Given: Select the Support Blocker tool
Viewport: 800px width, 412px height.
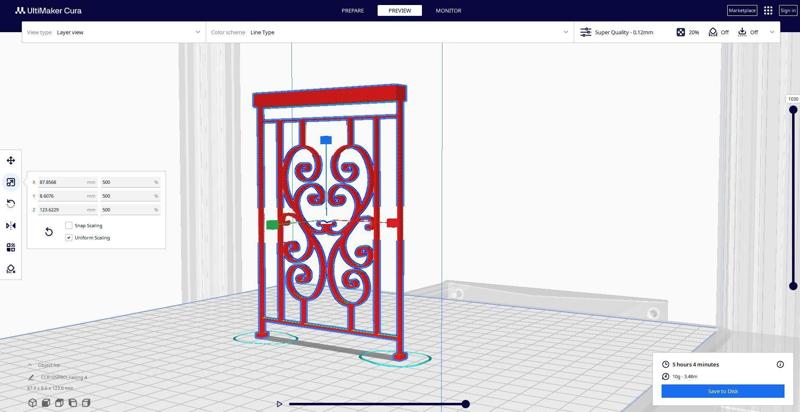Looking at the screenshot, I should pyautogui.click(x=11, y=269).
